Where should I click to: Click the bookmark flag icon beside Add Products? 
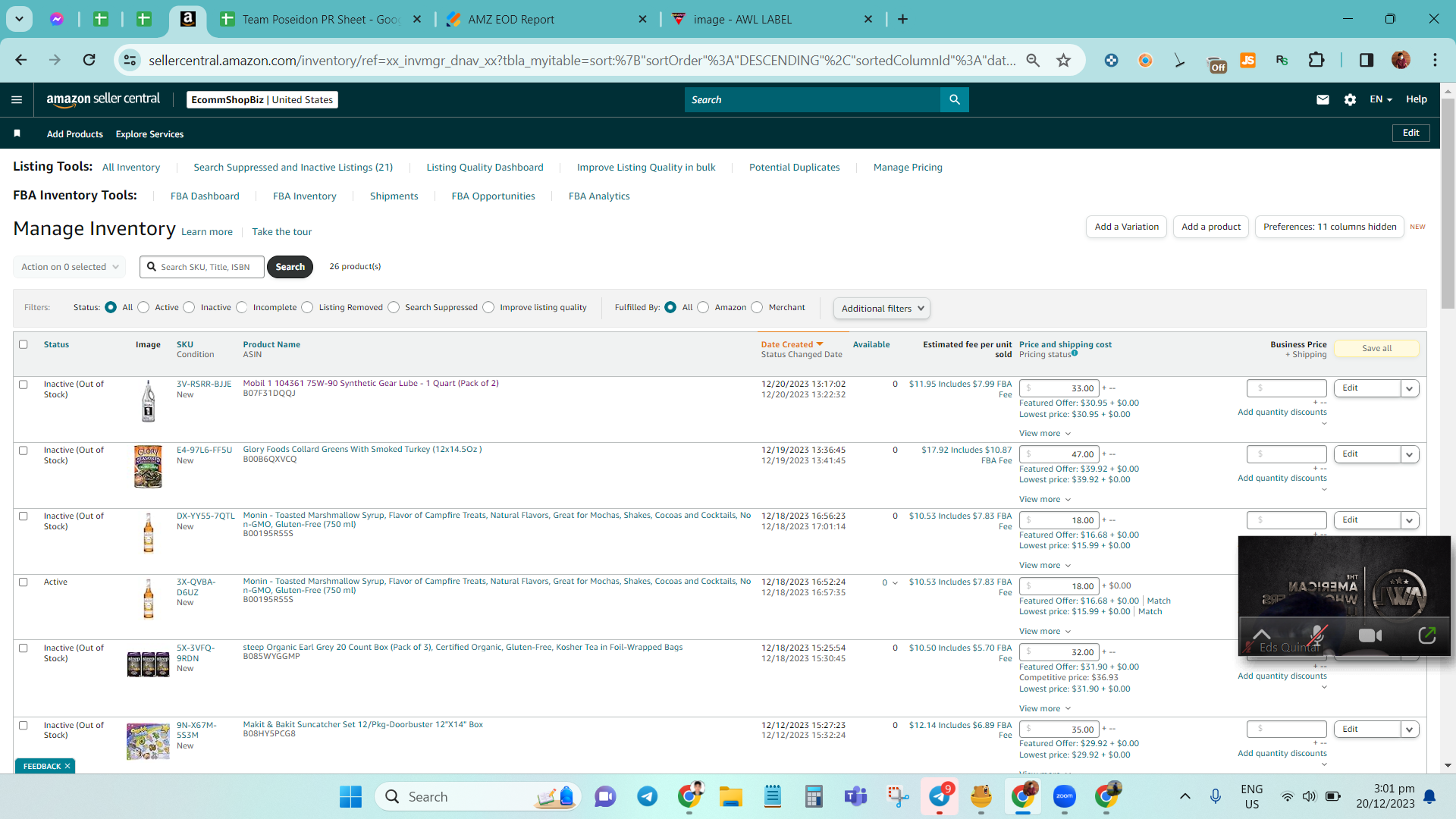tap(17, 133)
